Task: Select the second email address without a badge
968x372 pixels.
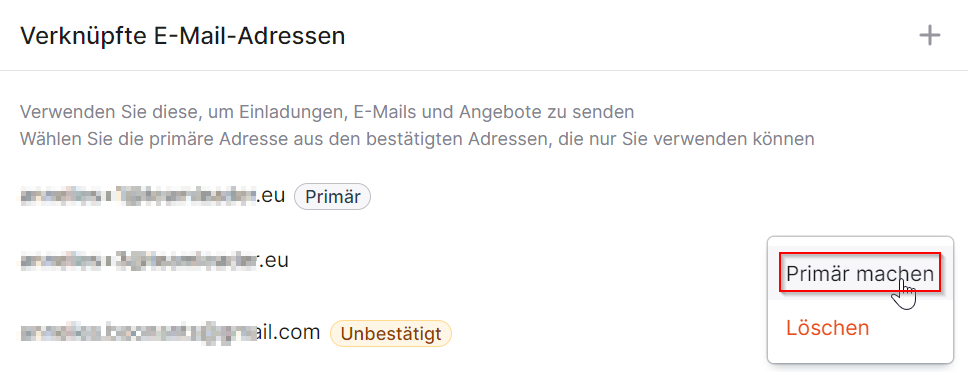Action: [x=154, y=260]
